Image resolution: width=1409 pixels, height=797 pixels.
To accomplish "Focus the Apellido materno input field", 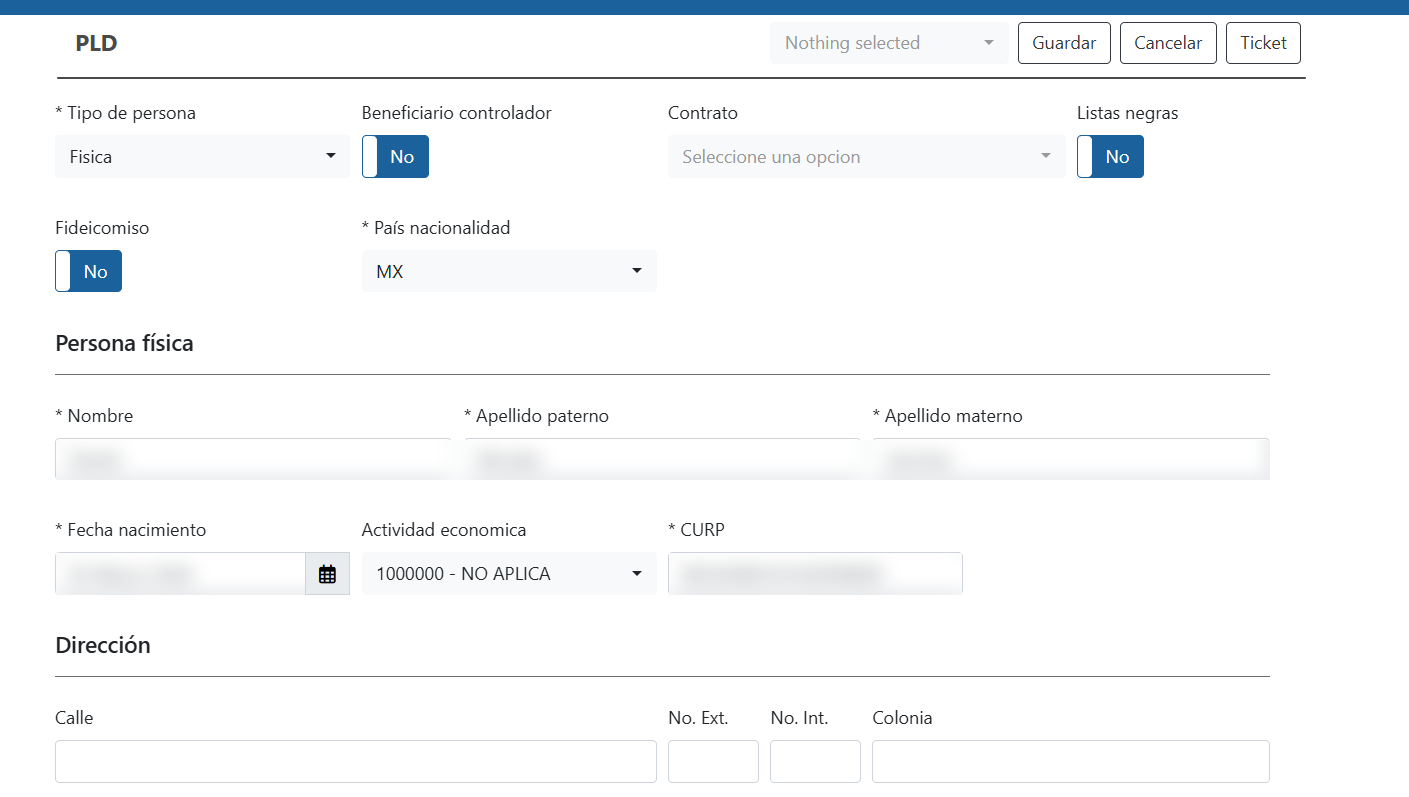I will click(1071, 459).
